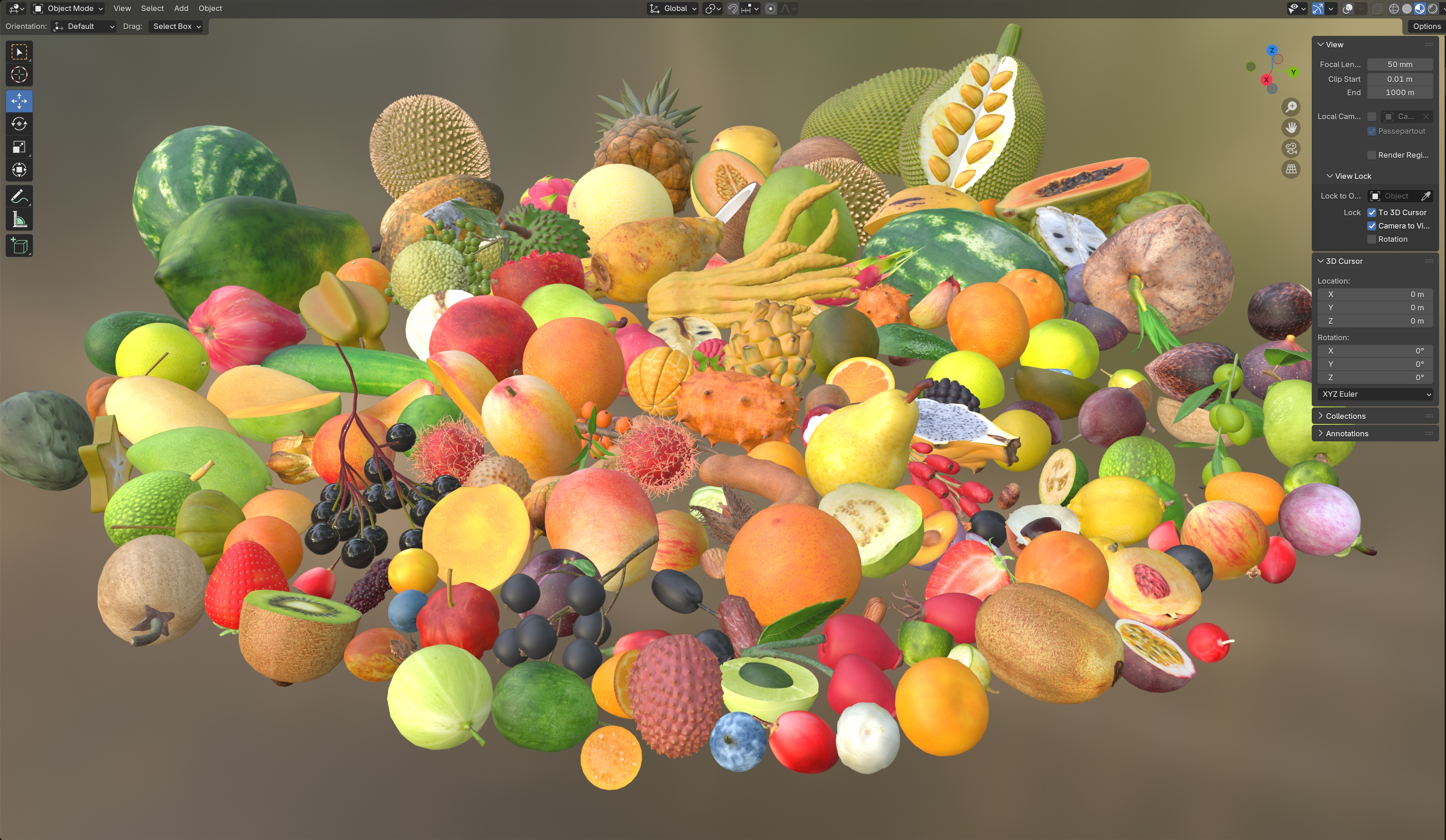The width and height of the screenshot is (1446, 840).
Task: Enable the Rotation lock checkbox
Action: (x=1372, y=239)
